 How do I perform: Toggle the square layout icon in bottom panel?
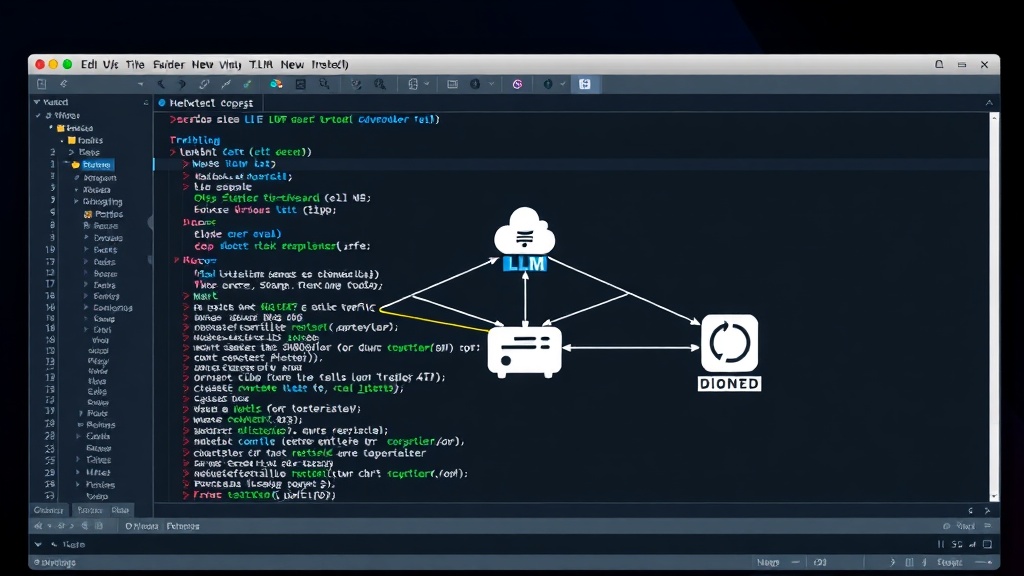987,544
